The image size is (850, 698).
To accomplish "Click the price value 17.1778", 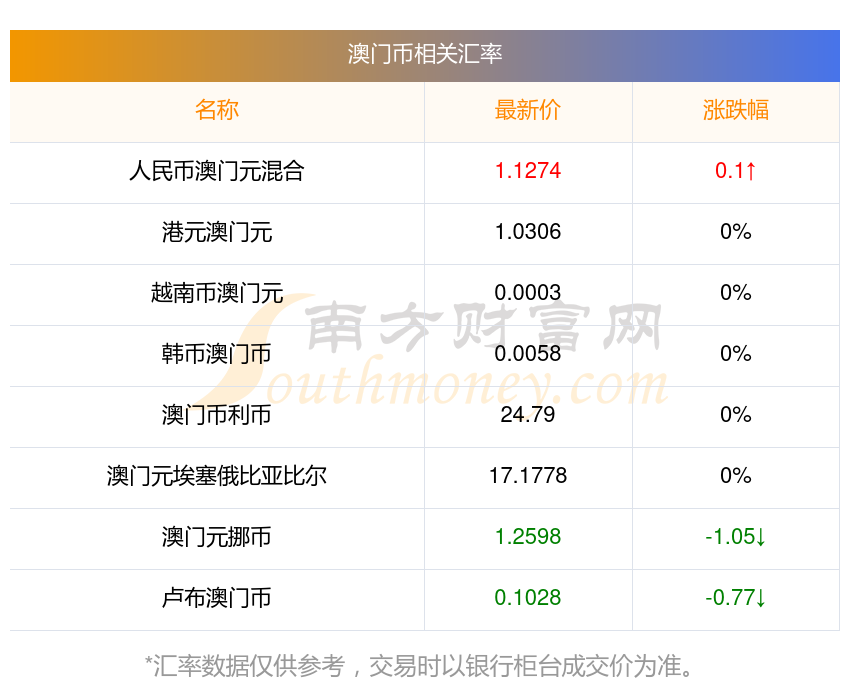I will 527,476.
